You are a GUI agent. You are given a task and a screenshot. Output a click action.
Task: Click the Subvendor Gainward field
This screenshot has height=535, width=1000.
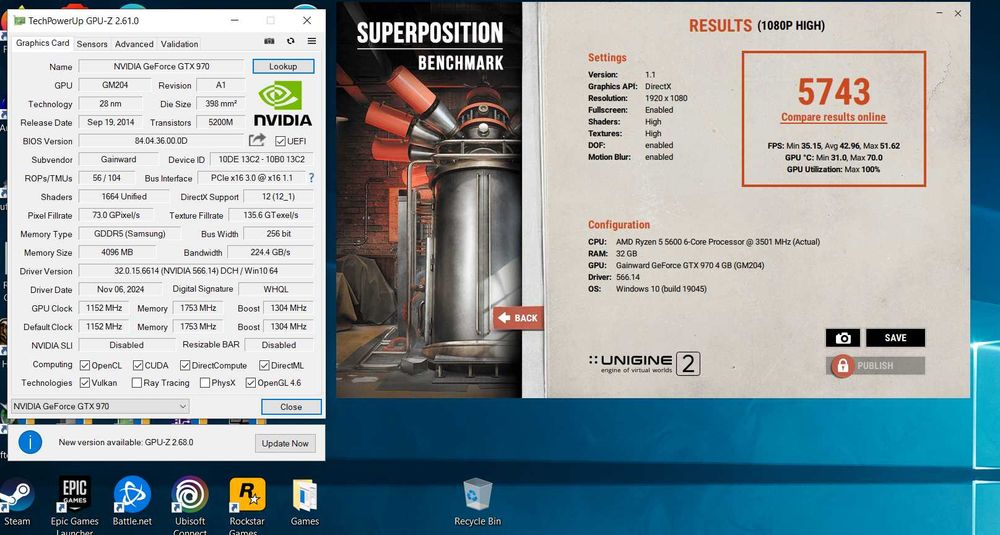(118, 159)
